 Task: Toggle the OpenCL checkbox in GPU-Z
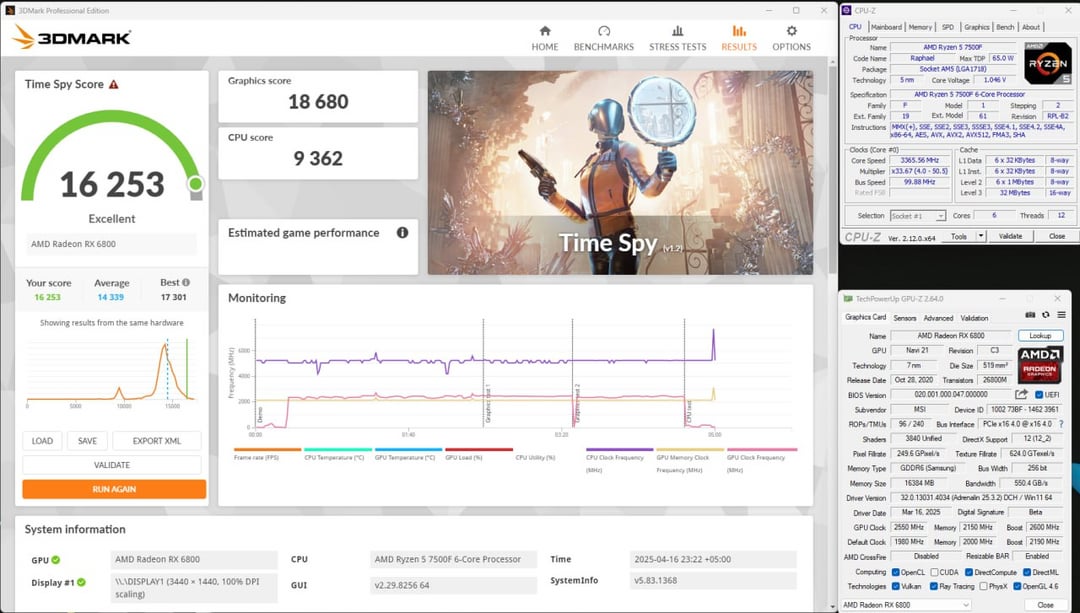tap(895, 572)
